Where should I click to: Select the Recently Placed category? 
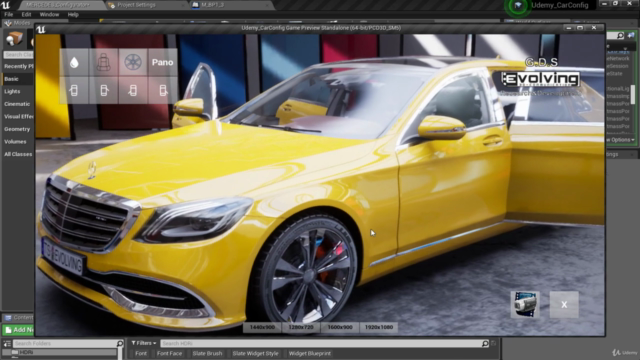tap(18, 66)
